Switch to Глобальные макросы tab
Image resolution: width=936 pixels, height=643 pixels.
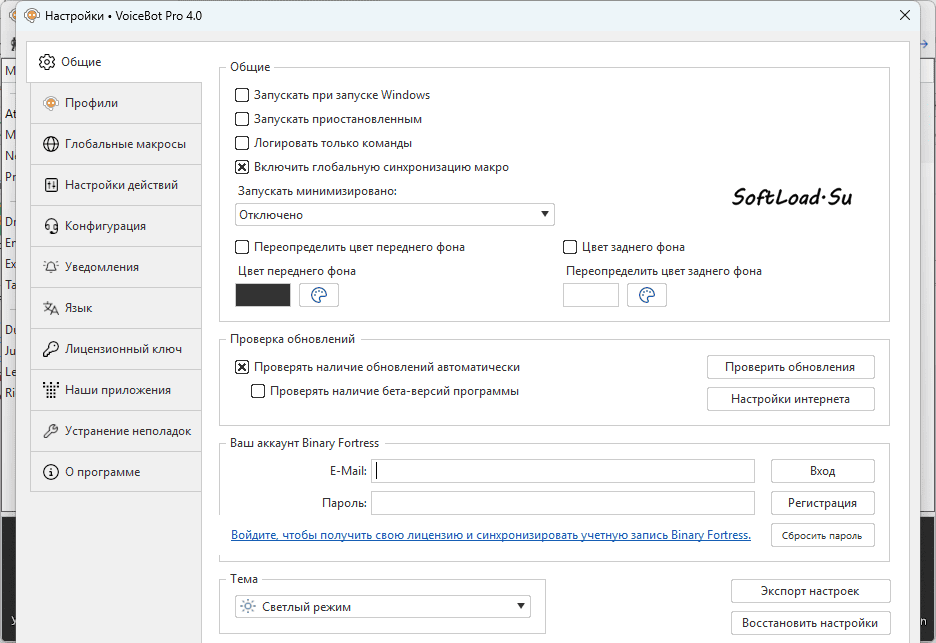coord(116,144)
